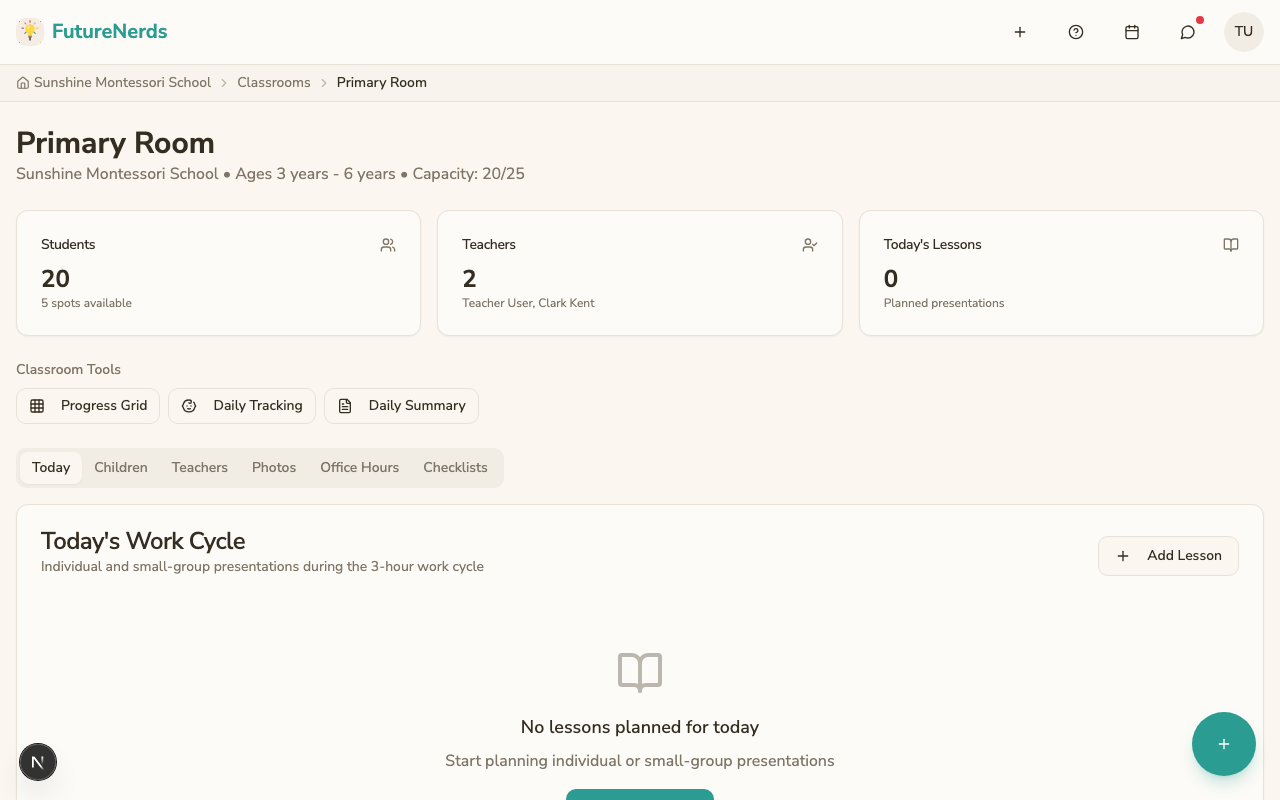
Task: Open the Photos tab
Action: (x=274, y=467)
